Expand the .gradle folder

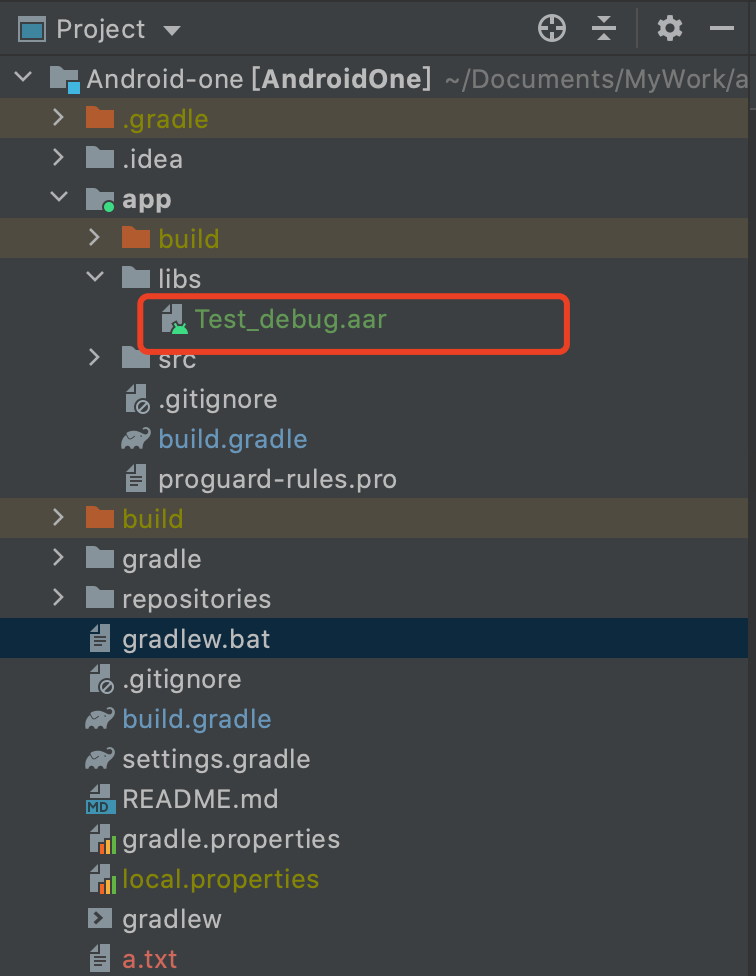59,119
